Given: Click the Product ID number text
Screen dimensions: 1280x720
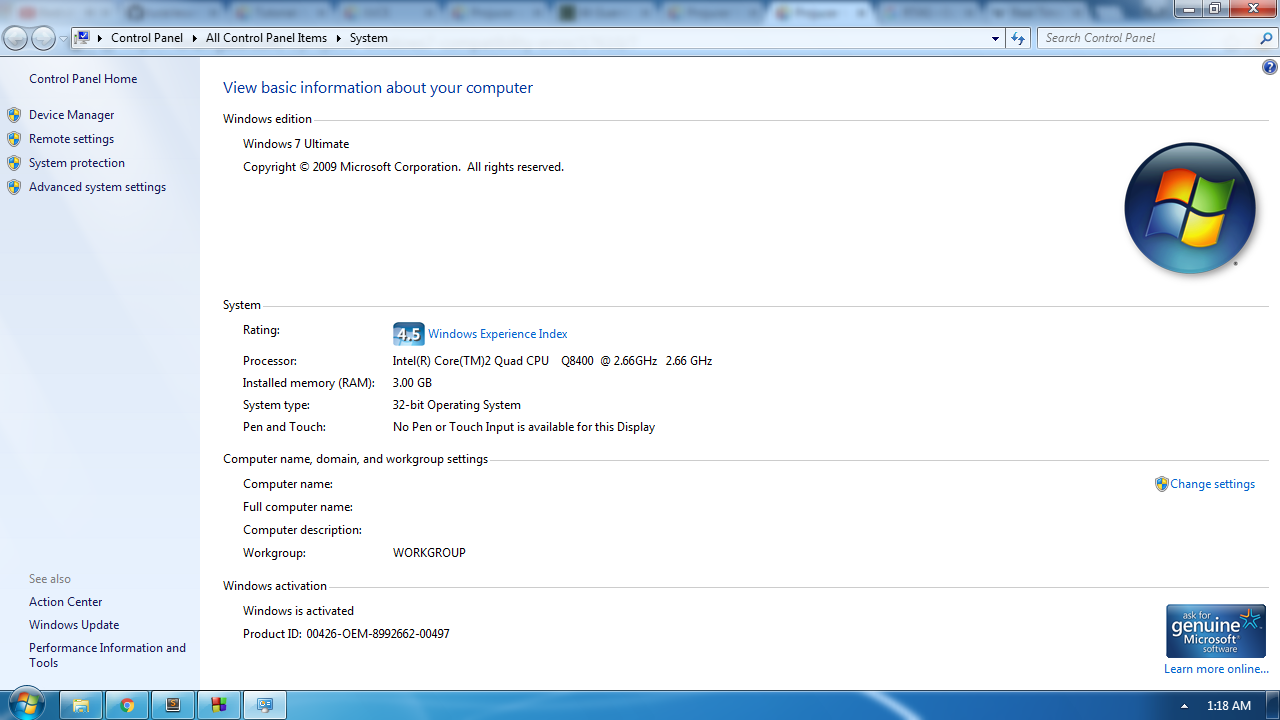Looking at the screenshot, I should point(378,634).
